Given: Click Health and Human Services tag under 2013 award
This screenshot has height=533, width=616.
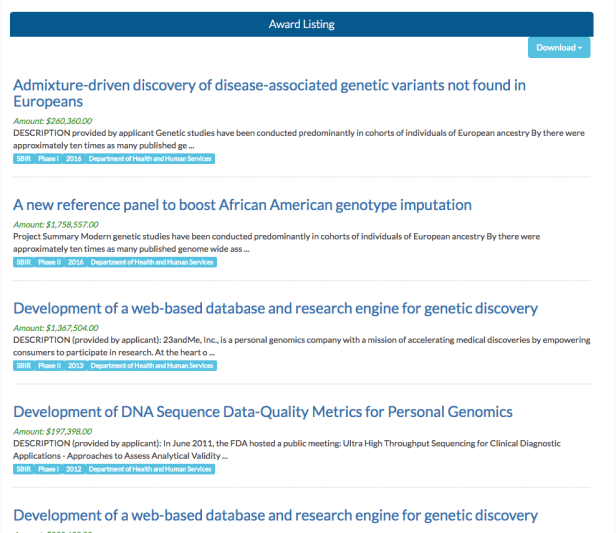Looking at the screenshot, I should point(151,366).
